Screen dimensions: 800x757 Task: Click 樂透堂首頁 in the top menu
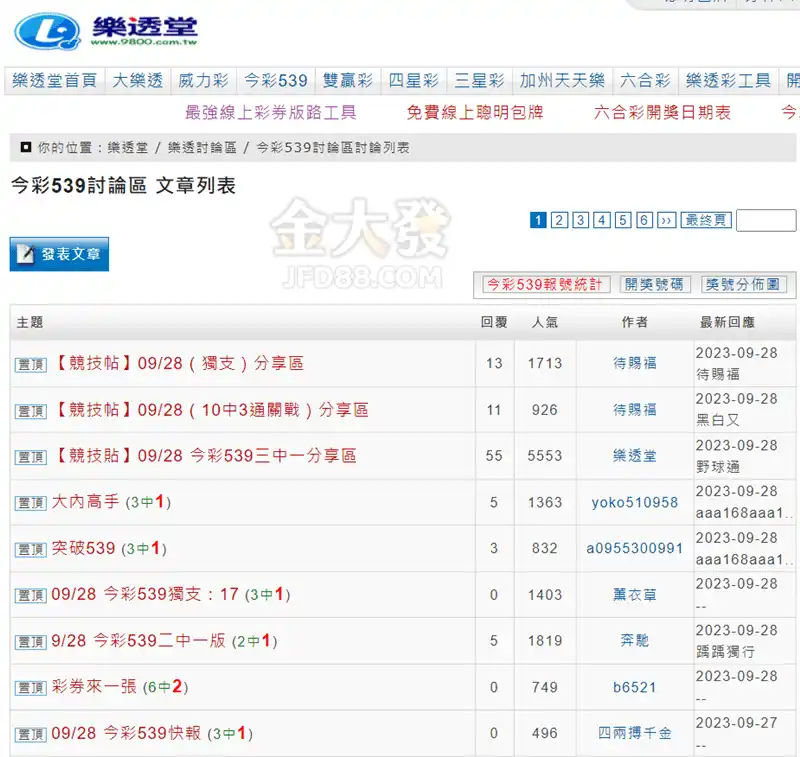(x=56, y=81)
